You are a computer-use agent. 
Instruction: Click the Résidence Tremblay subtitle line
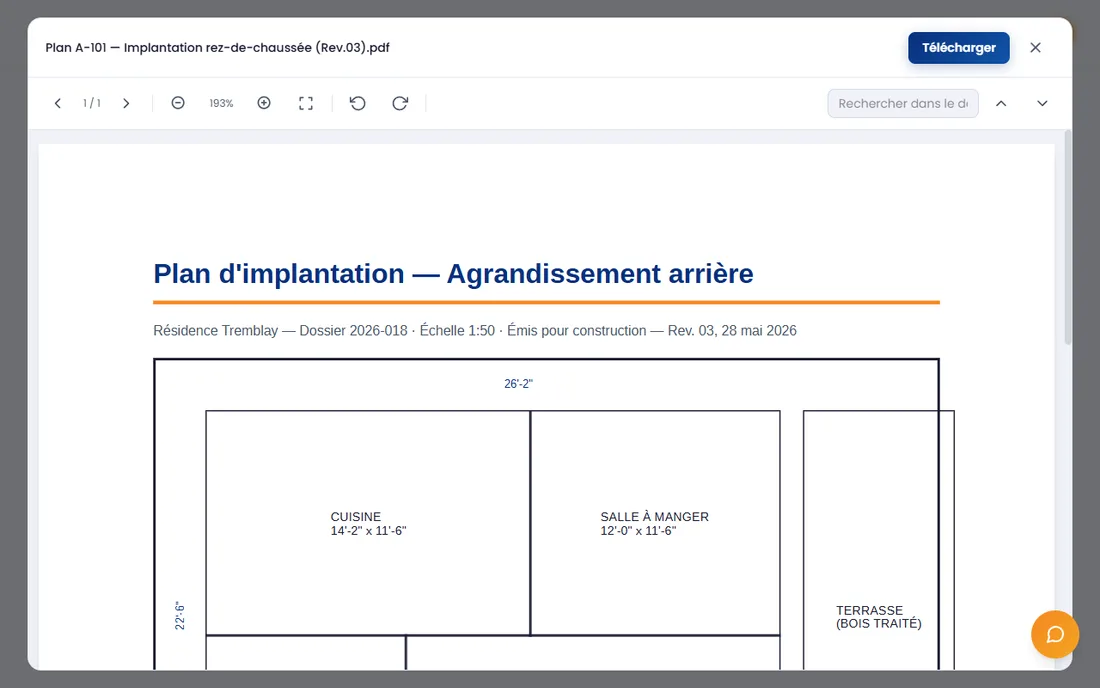click(475, 330)
